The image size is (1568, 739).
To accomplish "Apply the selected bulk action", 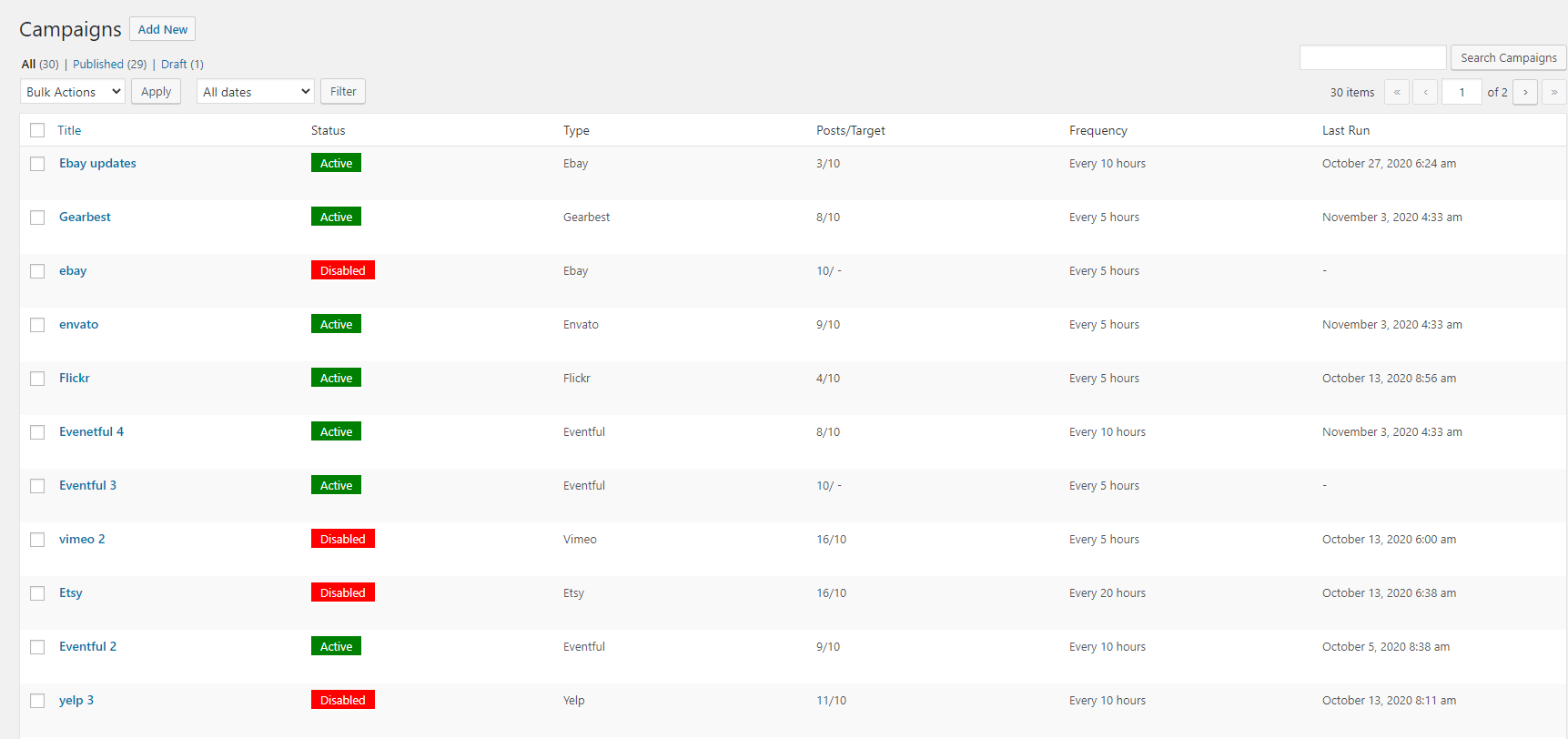I will click(156, 92).
